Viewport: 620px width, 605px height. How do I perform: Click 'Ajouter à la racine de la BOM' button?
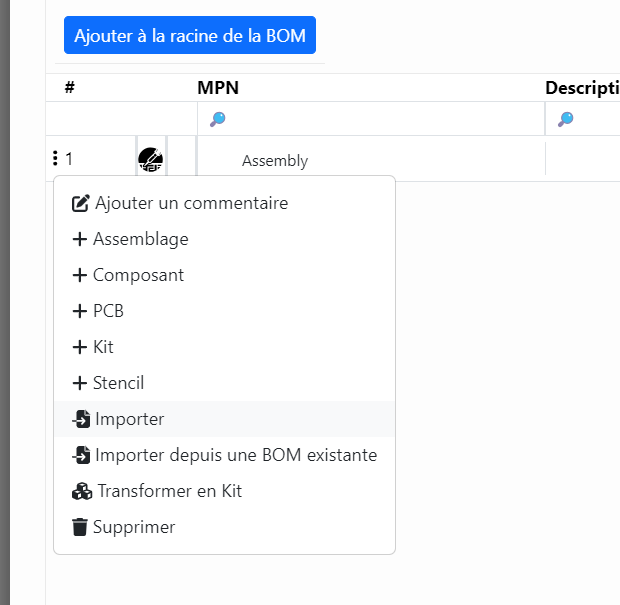coord(190,35)
